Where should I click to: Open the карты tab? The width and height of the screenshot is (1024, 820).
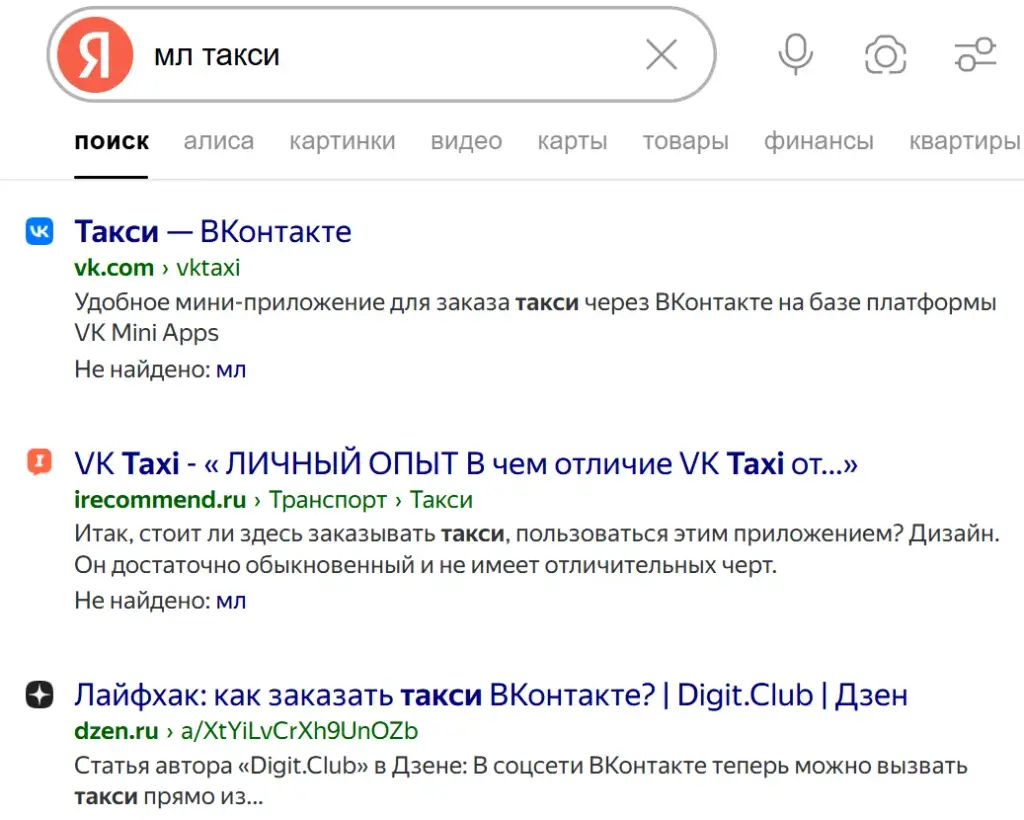point(572,141)
